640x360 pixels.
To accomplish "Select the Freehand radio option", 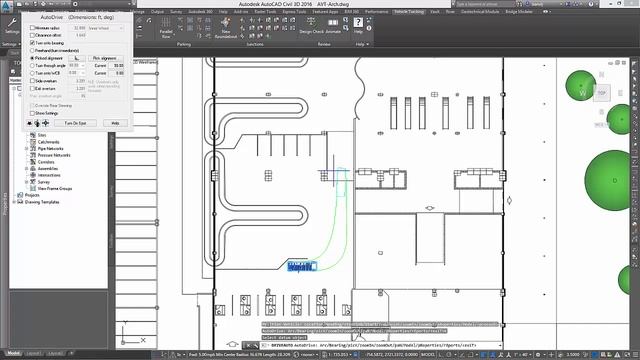I will 32,51.
